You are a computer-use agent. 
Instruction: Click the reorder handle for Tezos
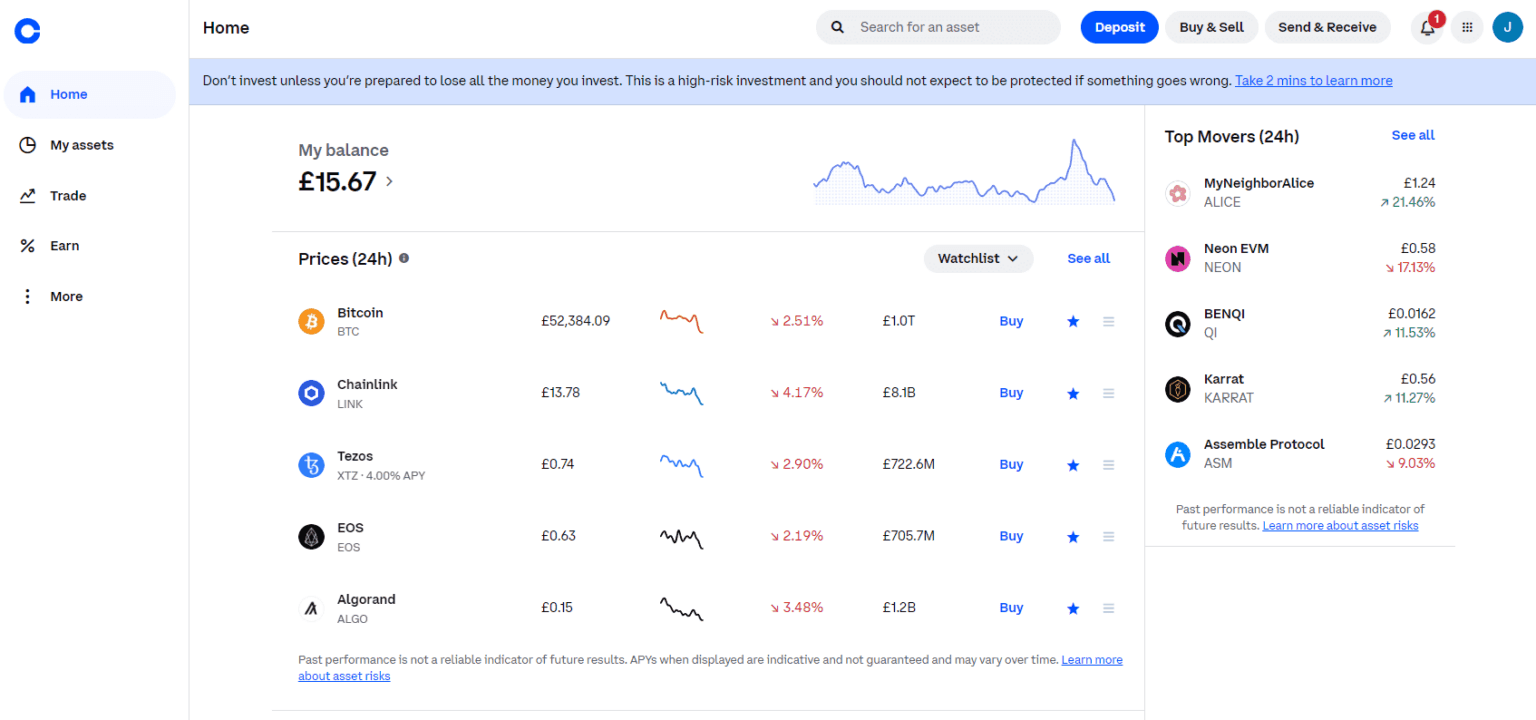click(1108, 465)
